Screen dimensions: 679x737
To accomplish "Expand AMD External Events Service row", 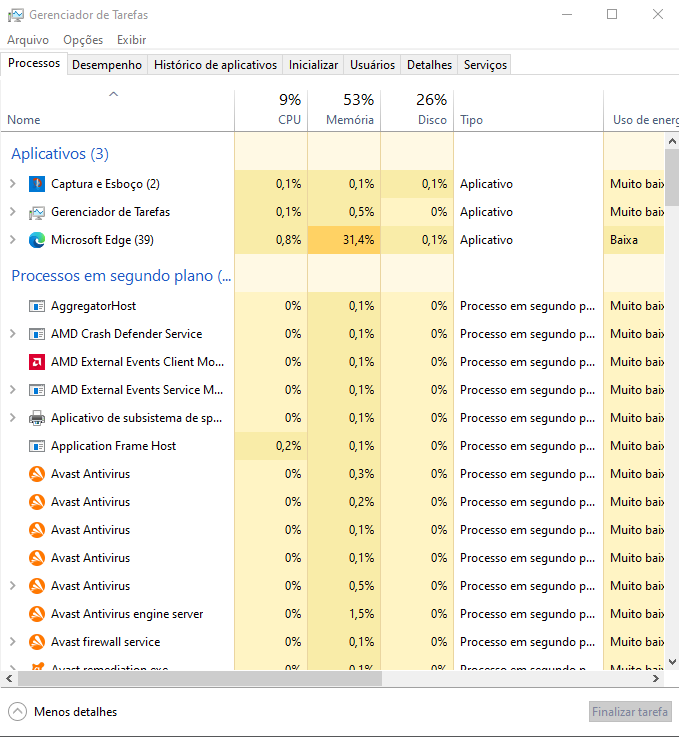I will [x=13, y=390].
